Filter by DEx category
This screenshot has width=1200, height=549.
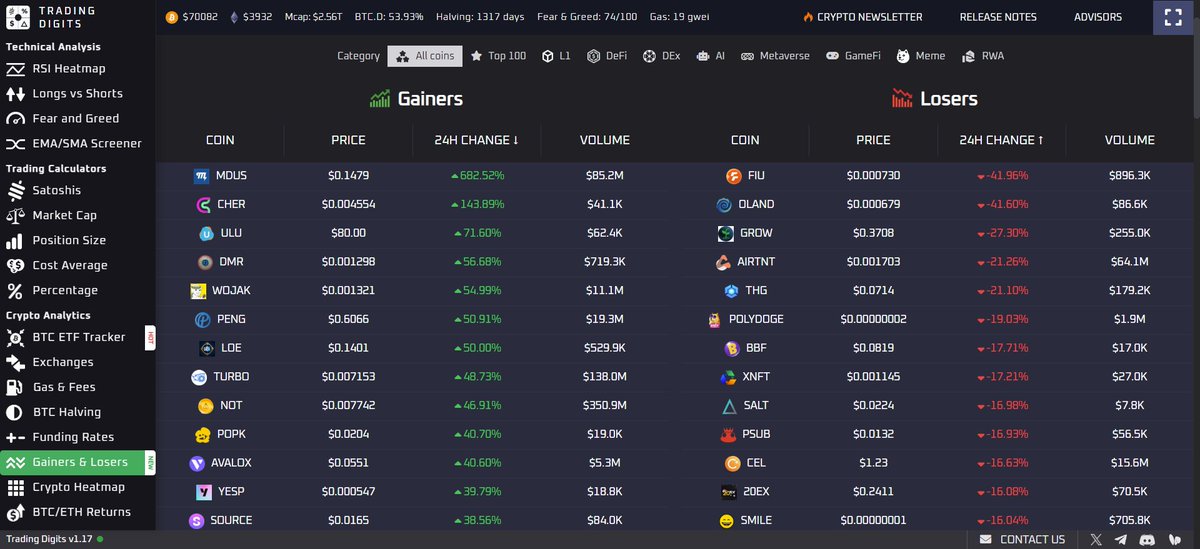click(661, 56)
